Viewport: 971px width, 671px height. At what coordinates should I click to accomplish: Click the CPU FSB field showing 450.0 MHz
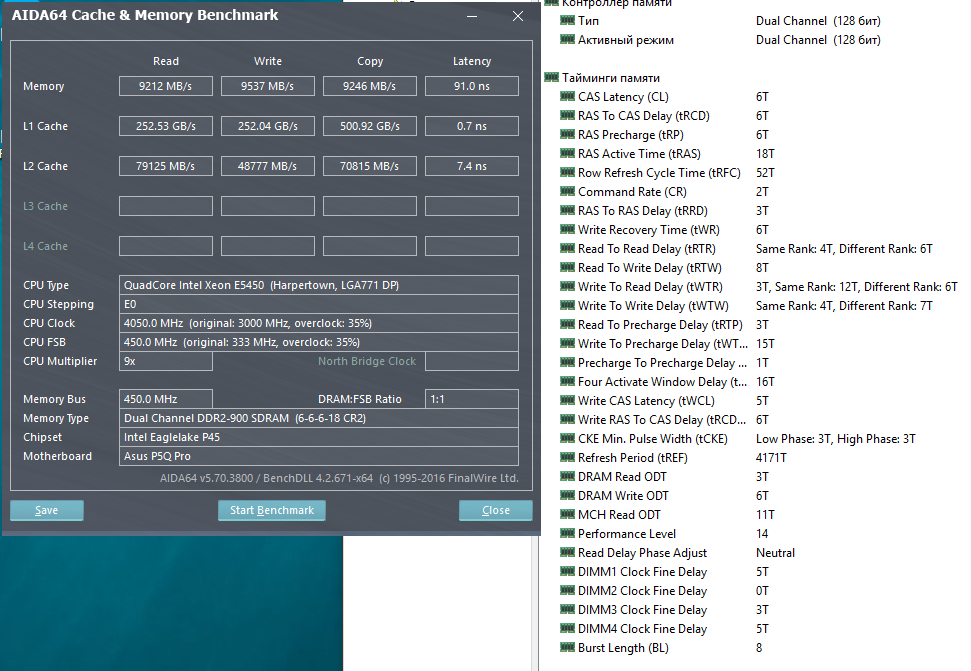[319, 342]
